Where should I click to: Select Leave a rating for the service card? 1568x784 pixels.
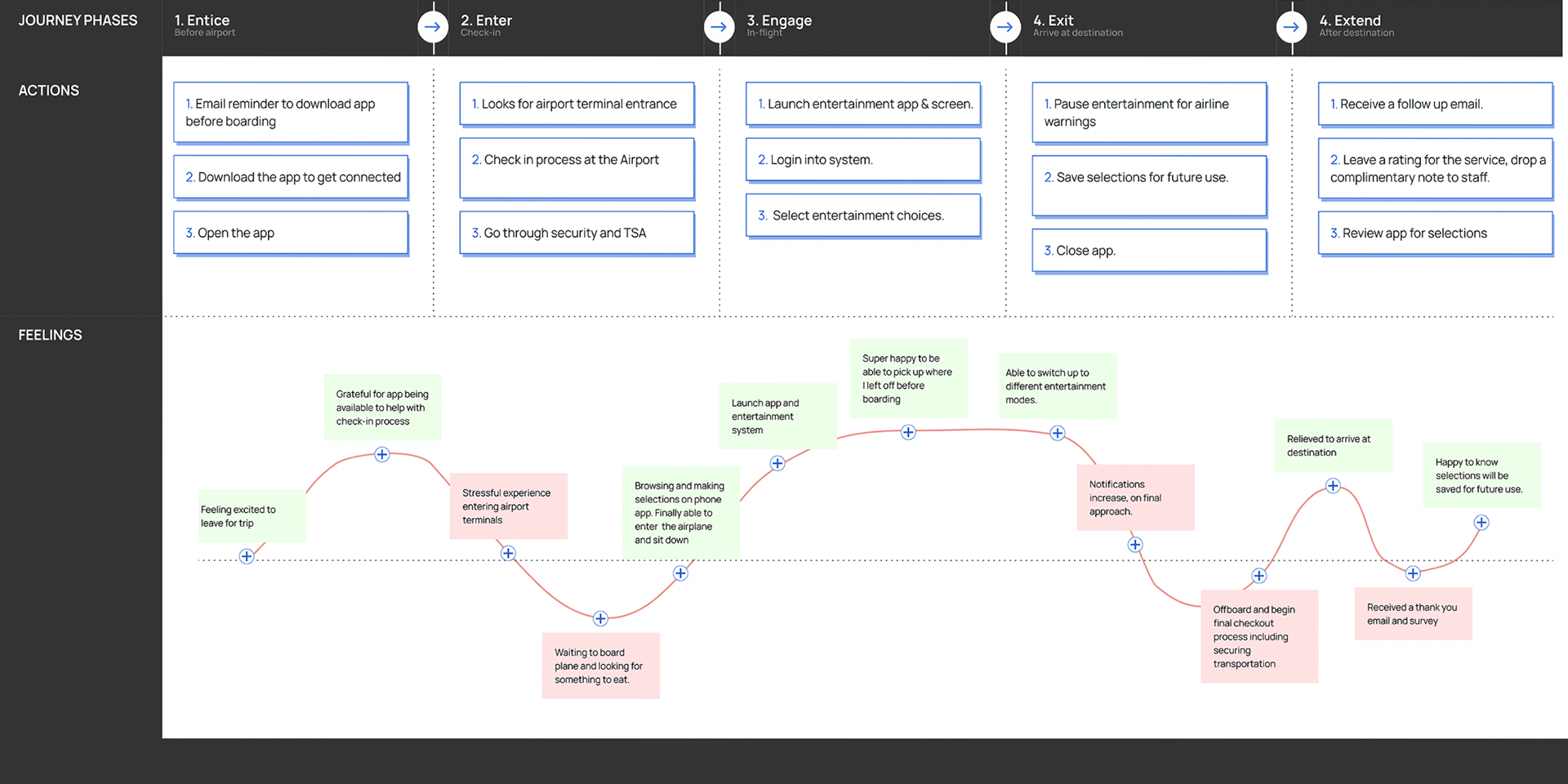coord(1436,169)
